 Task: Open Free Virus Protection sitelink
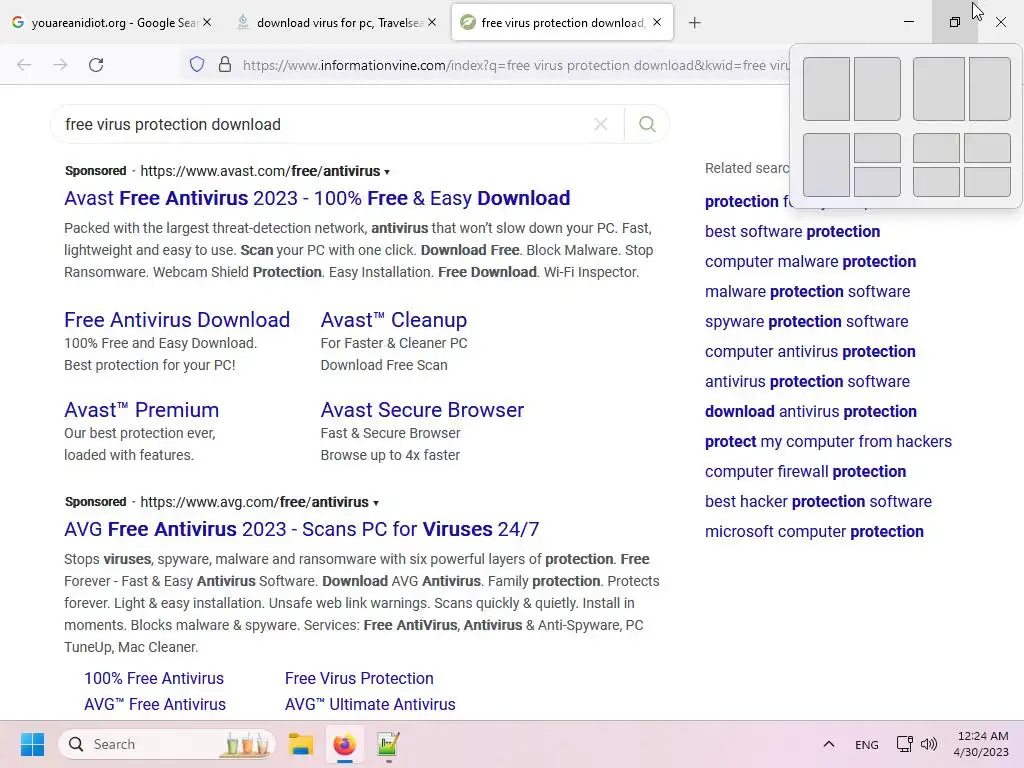359,679
